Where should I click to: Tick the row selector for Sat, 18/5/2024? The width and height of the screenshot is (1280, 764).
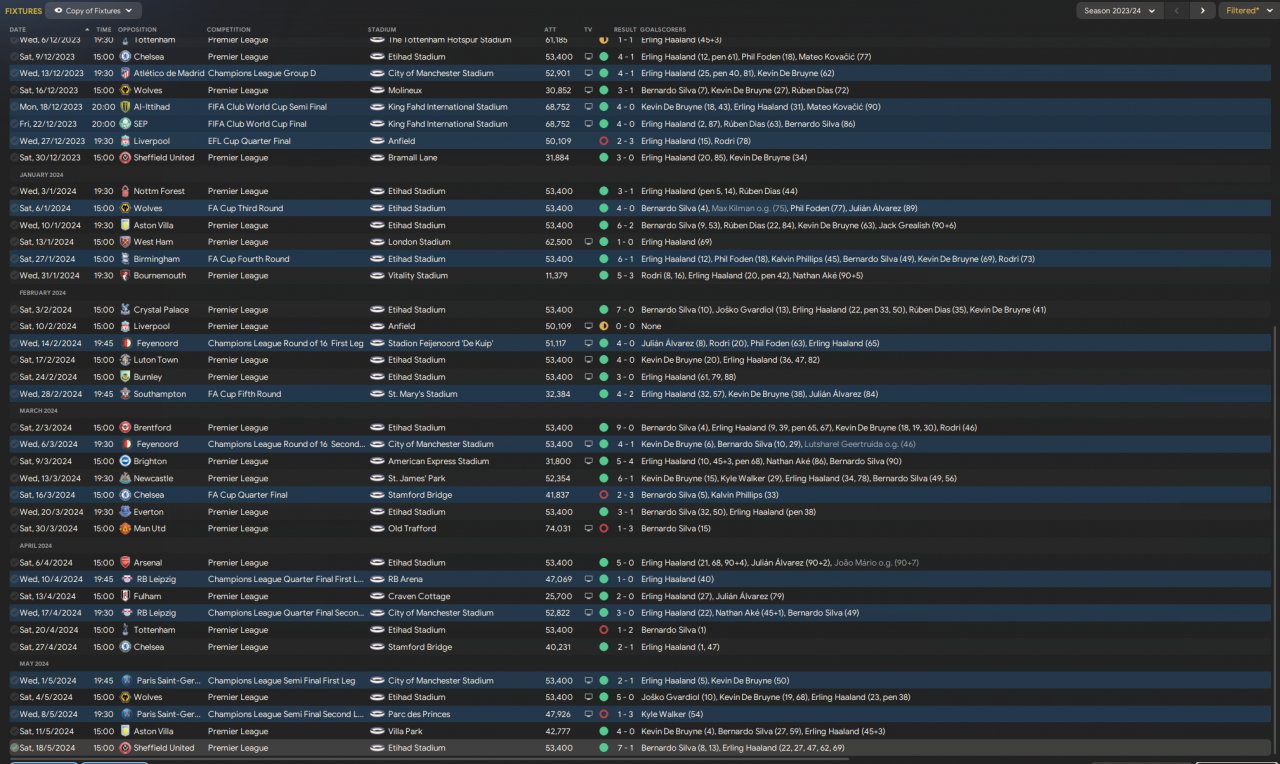(14, 748)
